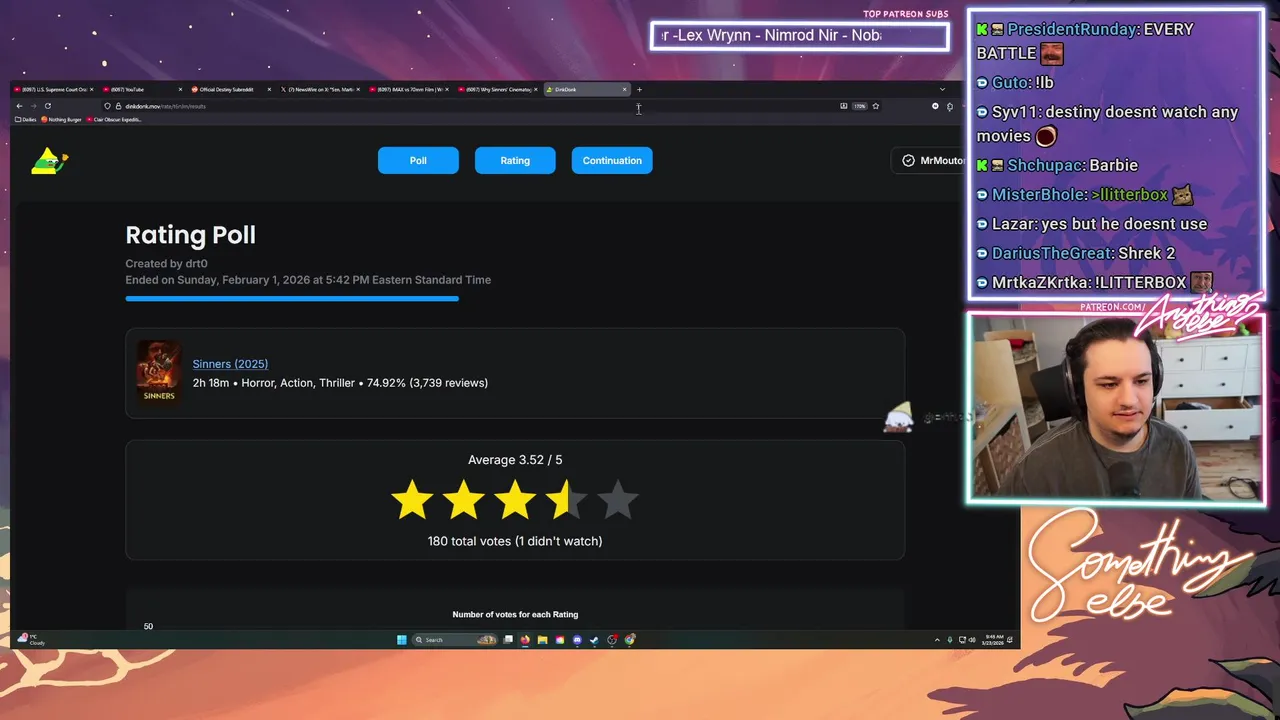Click PresidentRunday's name in chat

tap(1071, 30)
